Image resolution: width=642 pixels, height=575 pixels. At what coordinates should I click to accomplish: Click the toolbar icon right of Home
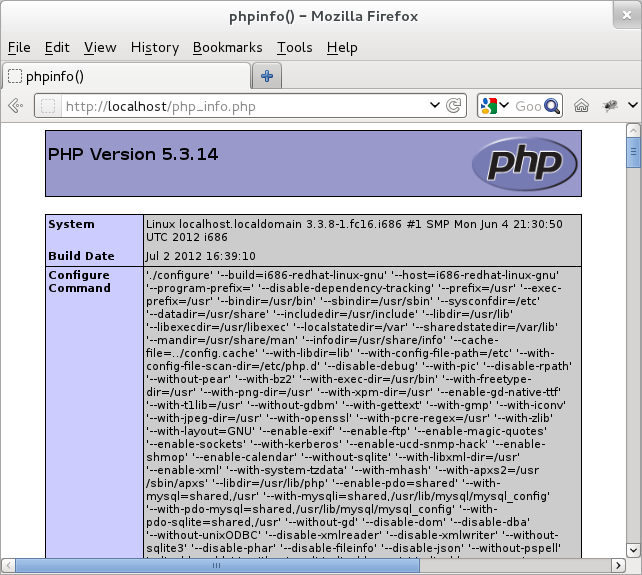point(610,106)
